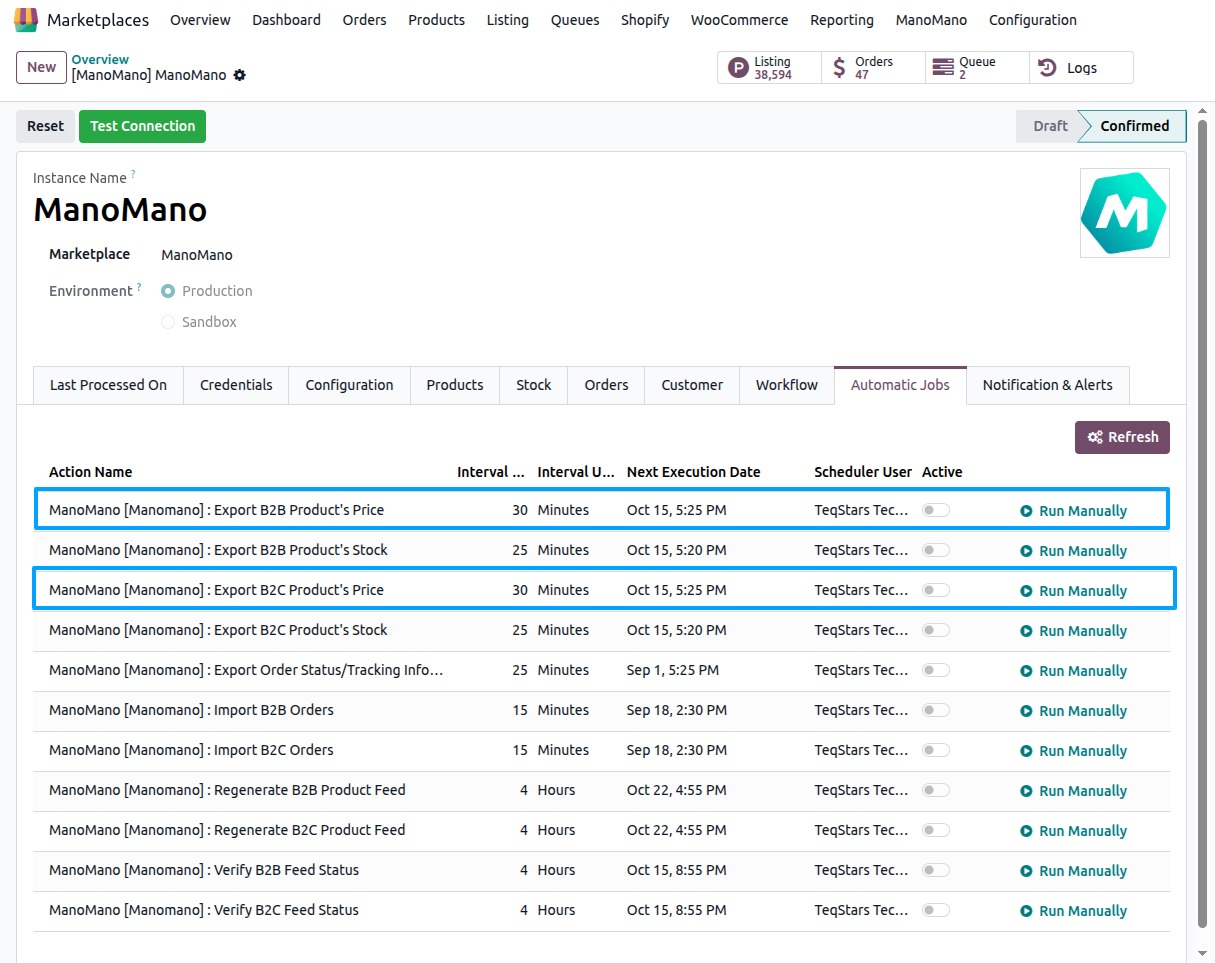Open the Queue stat button
Screen dimensions: 1215x963
[977, 68]
